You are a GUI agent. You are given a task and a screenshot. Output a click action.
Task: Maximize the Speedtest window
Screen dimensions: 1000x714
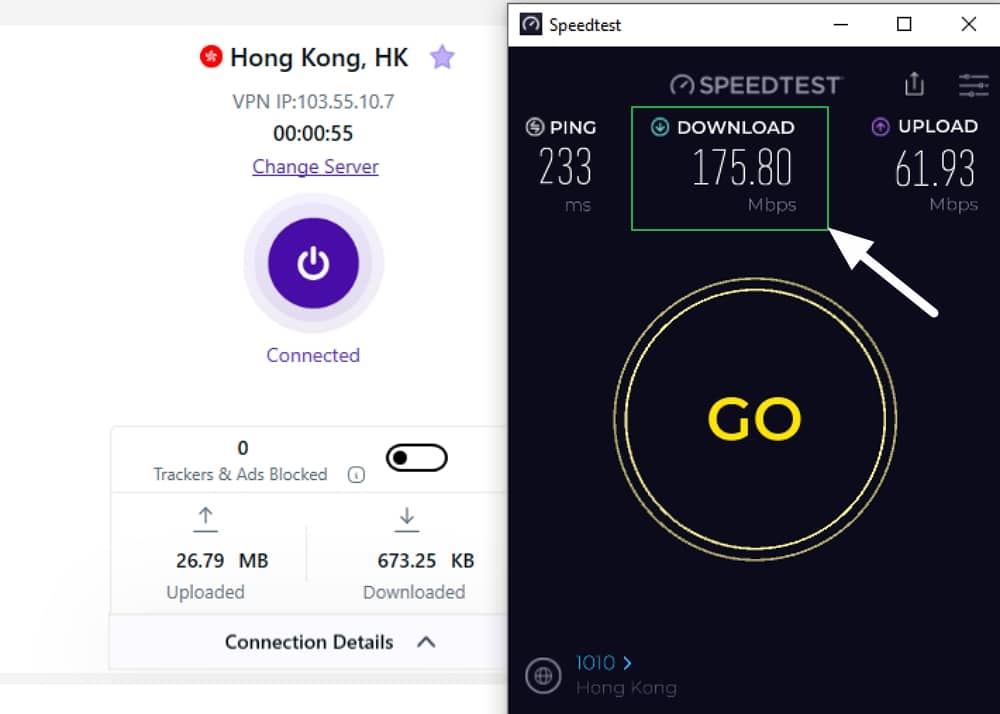tap(904, 24)
